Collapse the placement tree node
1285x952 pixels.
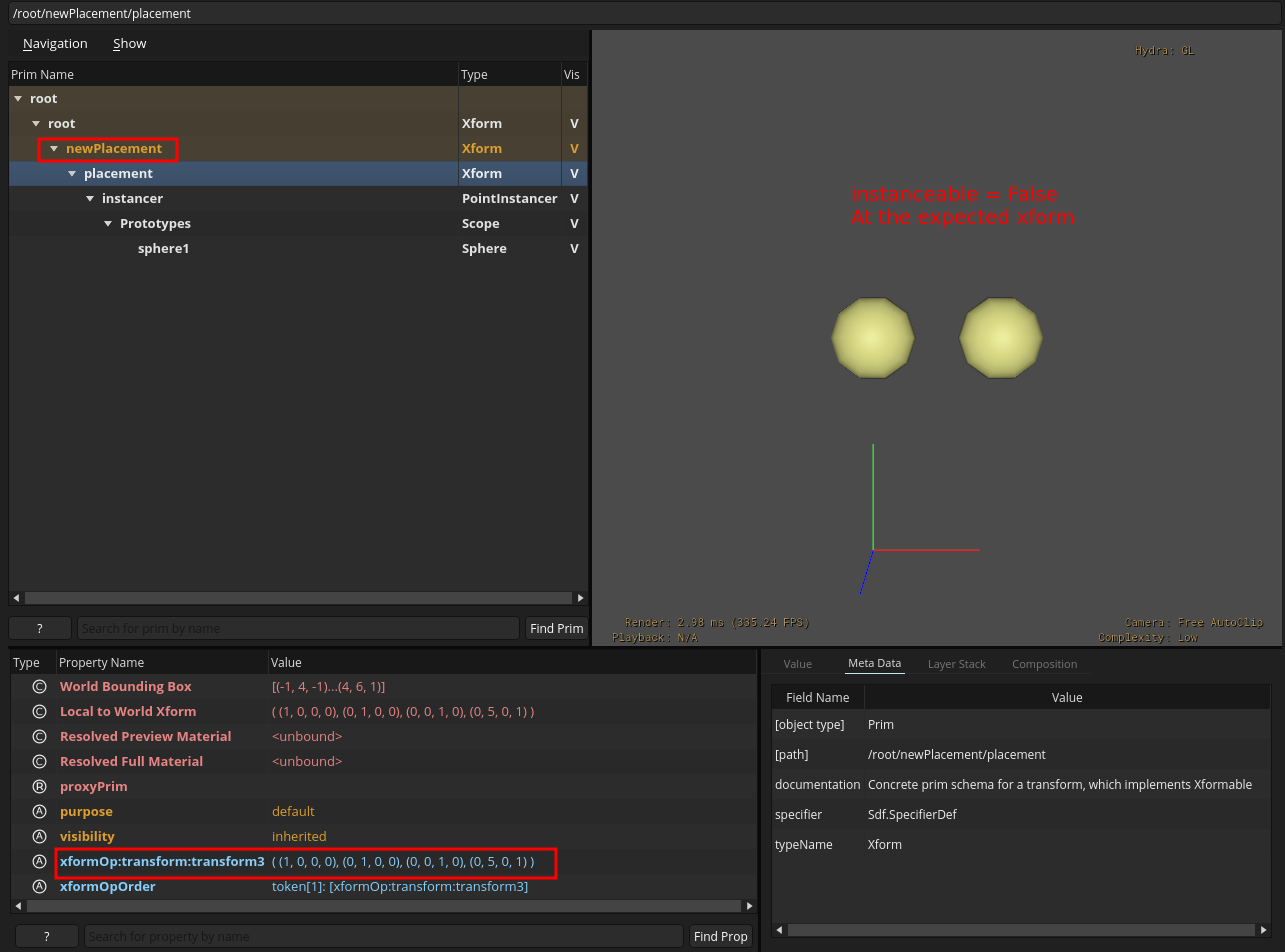click(x=72, y=174)
